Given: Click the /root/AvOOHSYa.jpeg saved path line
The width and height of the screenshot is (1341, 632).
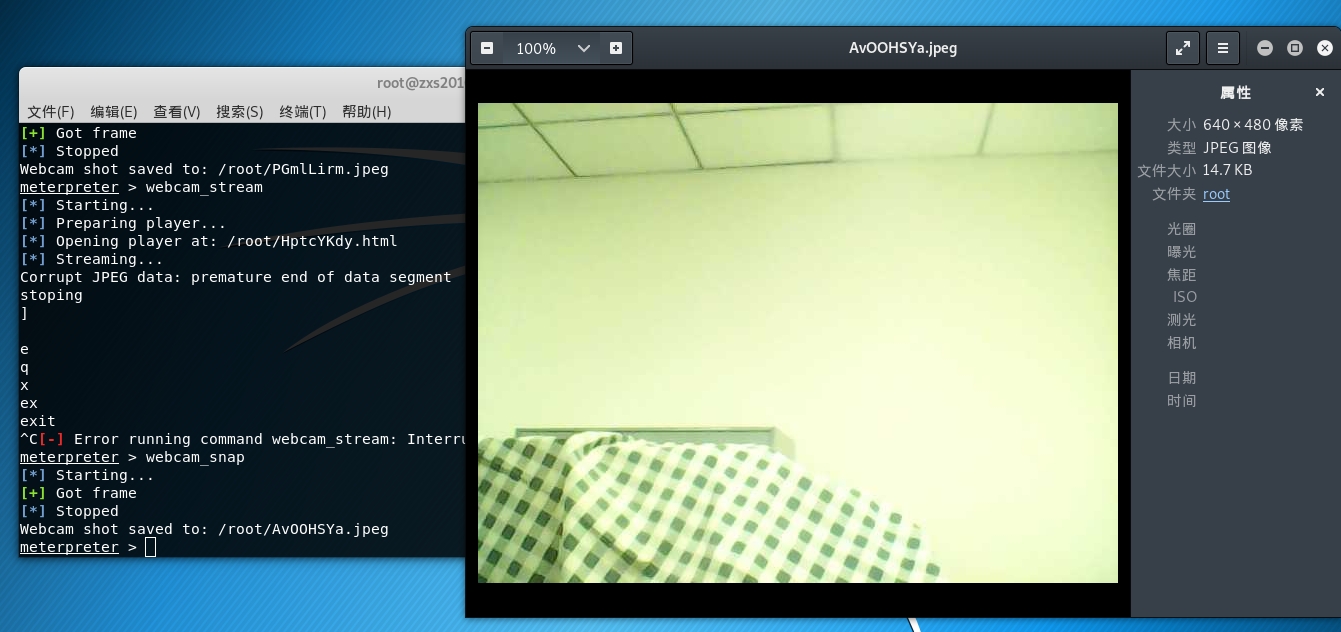Looking at the screenshot, I should click(x=204, y=529).
